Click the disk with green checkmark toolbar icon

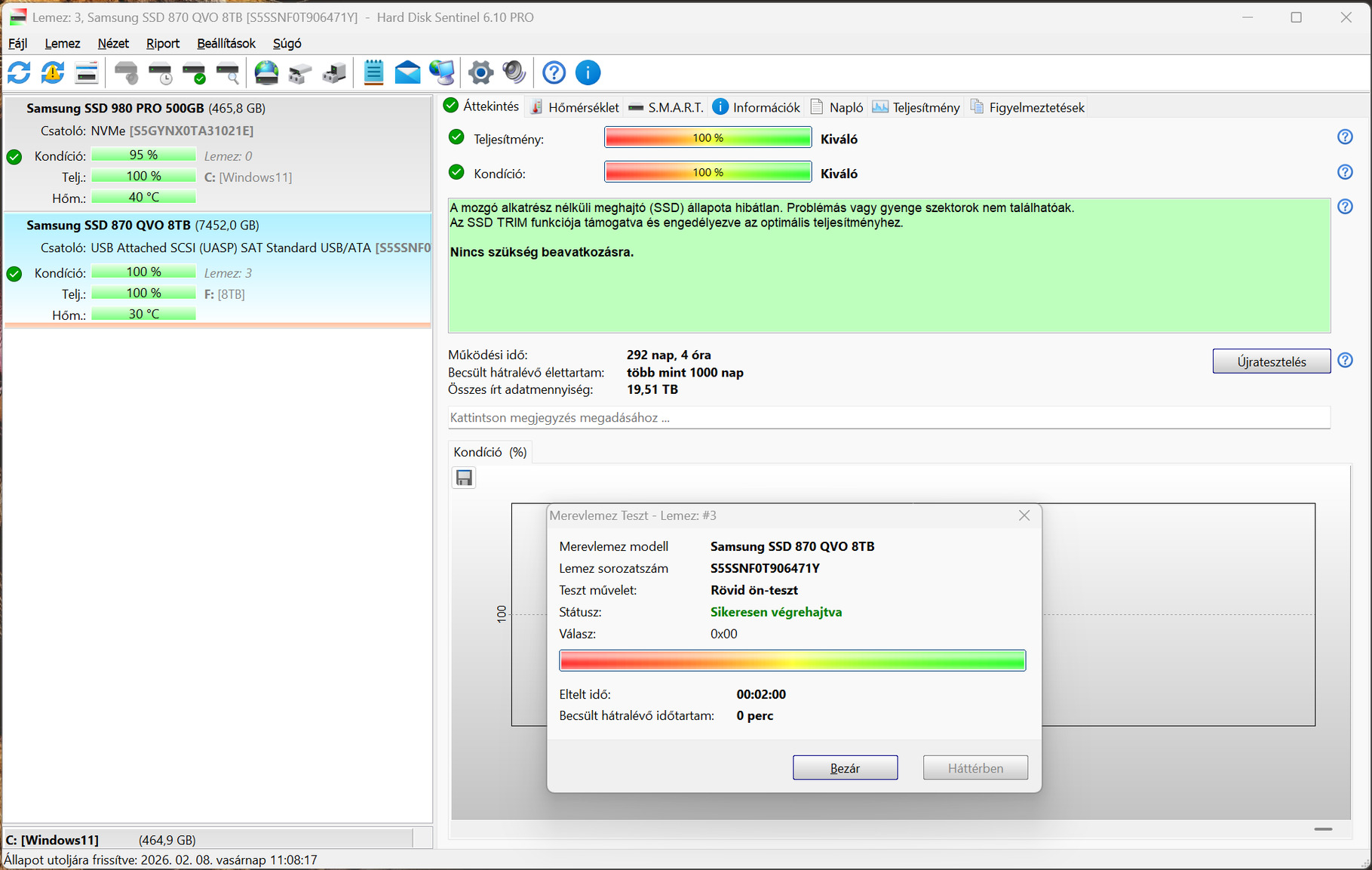(195, 72)
